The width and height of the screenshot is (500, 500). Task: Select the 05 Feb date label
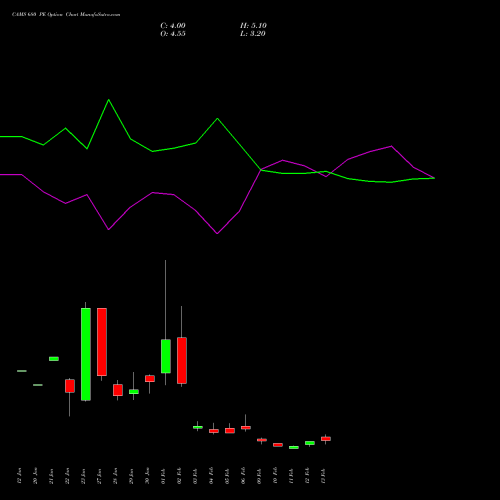point(227,476)
